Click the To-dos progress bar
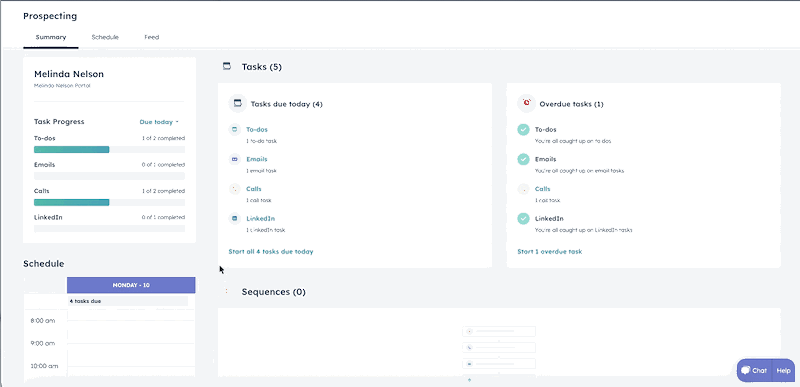The image size is (800, 387). point(109,149)
